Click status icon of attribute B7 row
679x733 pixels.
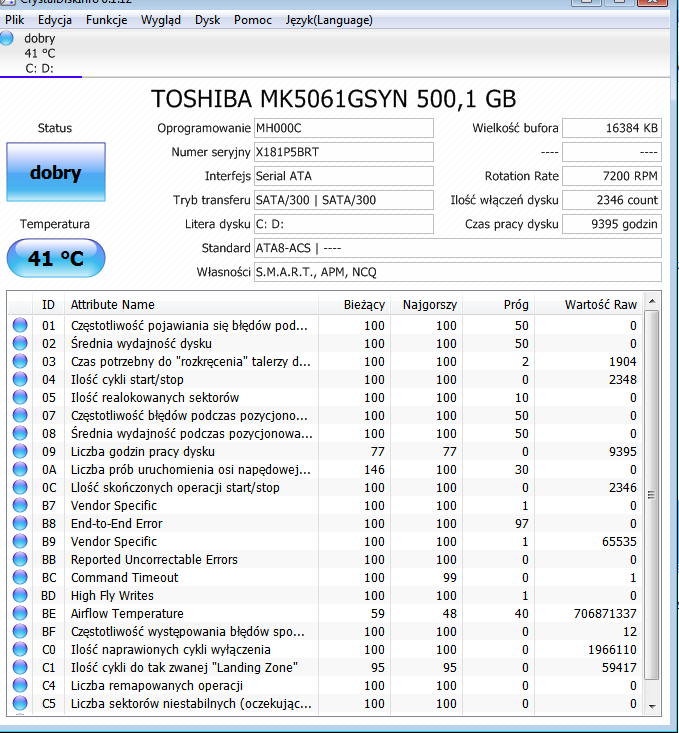(x=20, y=505)
